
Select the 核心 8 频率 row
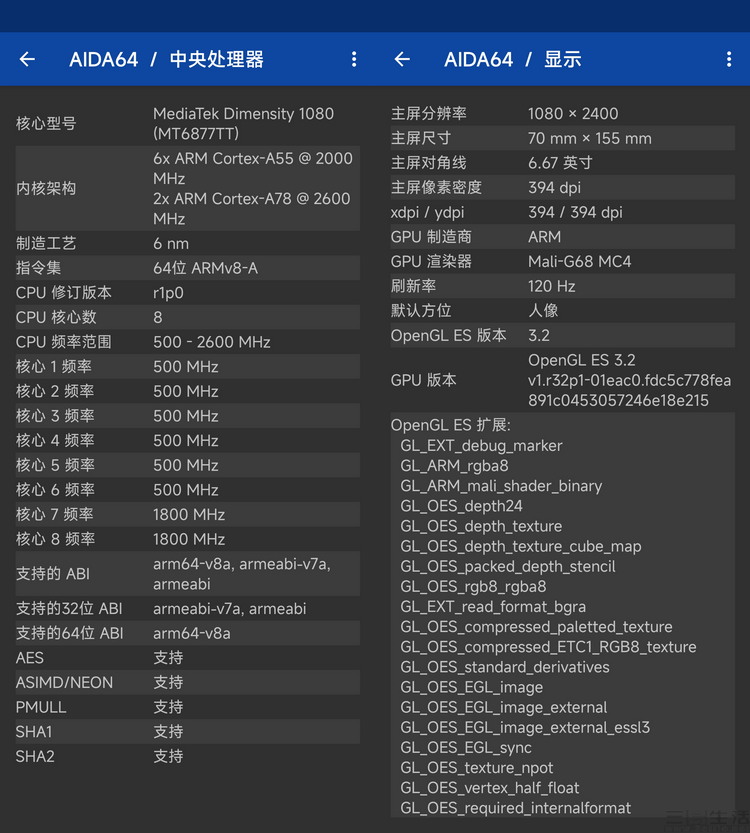(x=188, y=539)
